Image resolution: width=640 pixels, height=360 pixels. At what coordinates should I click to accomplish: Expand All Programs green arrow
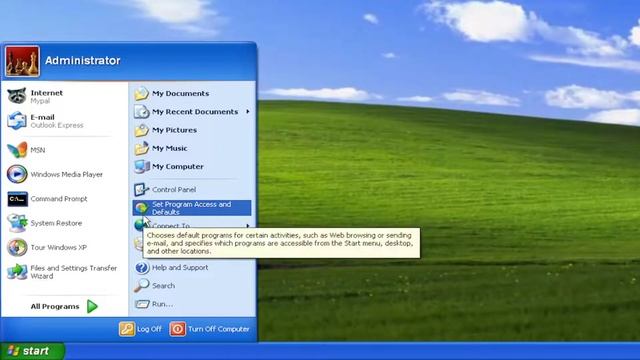click(92, 306)
